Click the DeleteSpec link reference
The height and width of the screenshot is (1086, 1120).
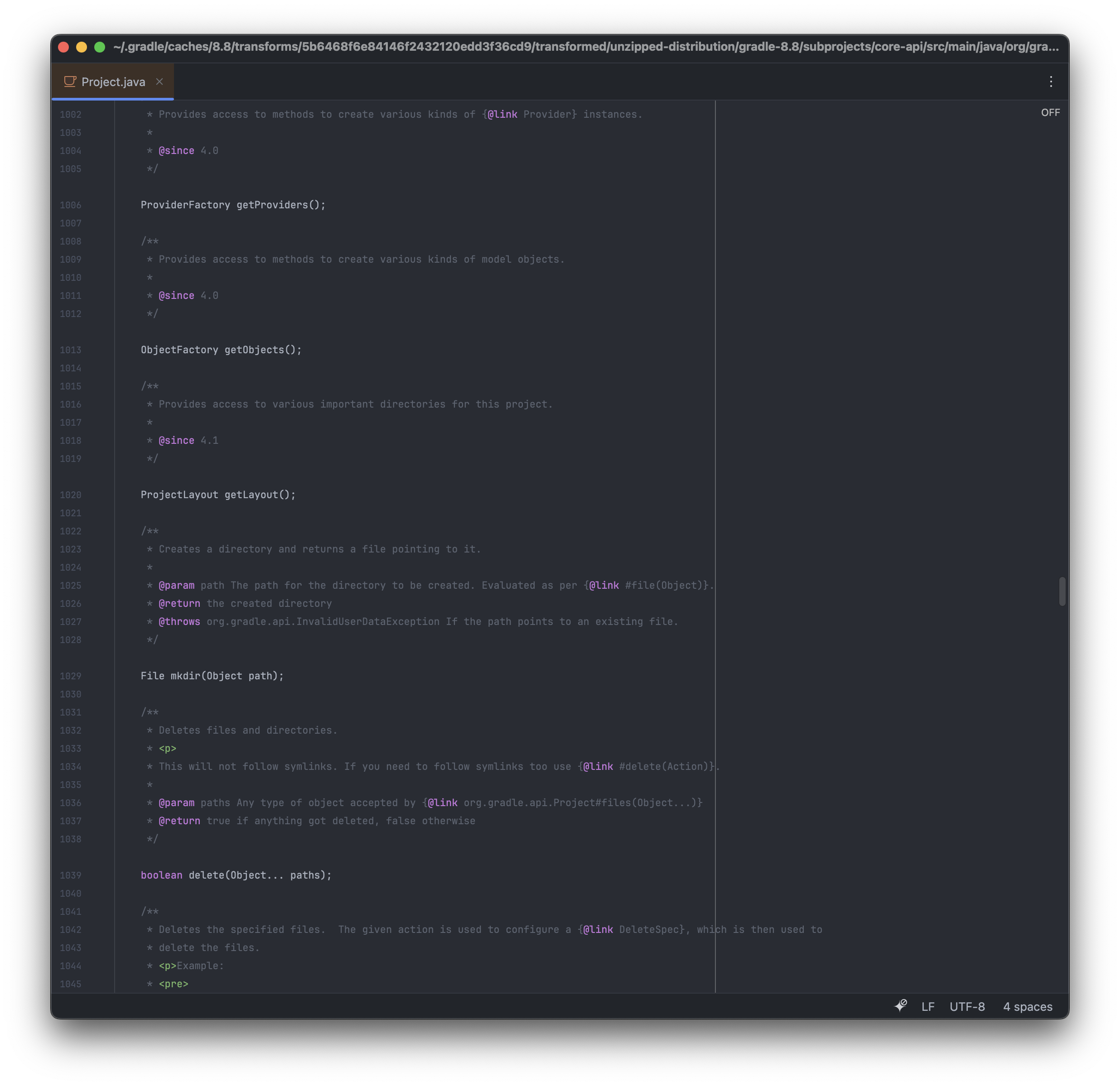coord(648,929)
